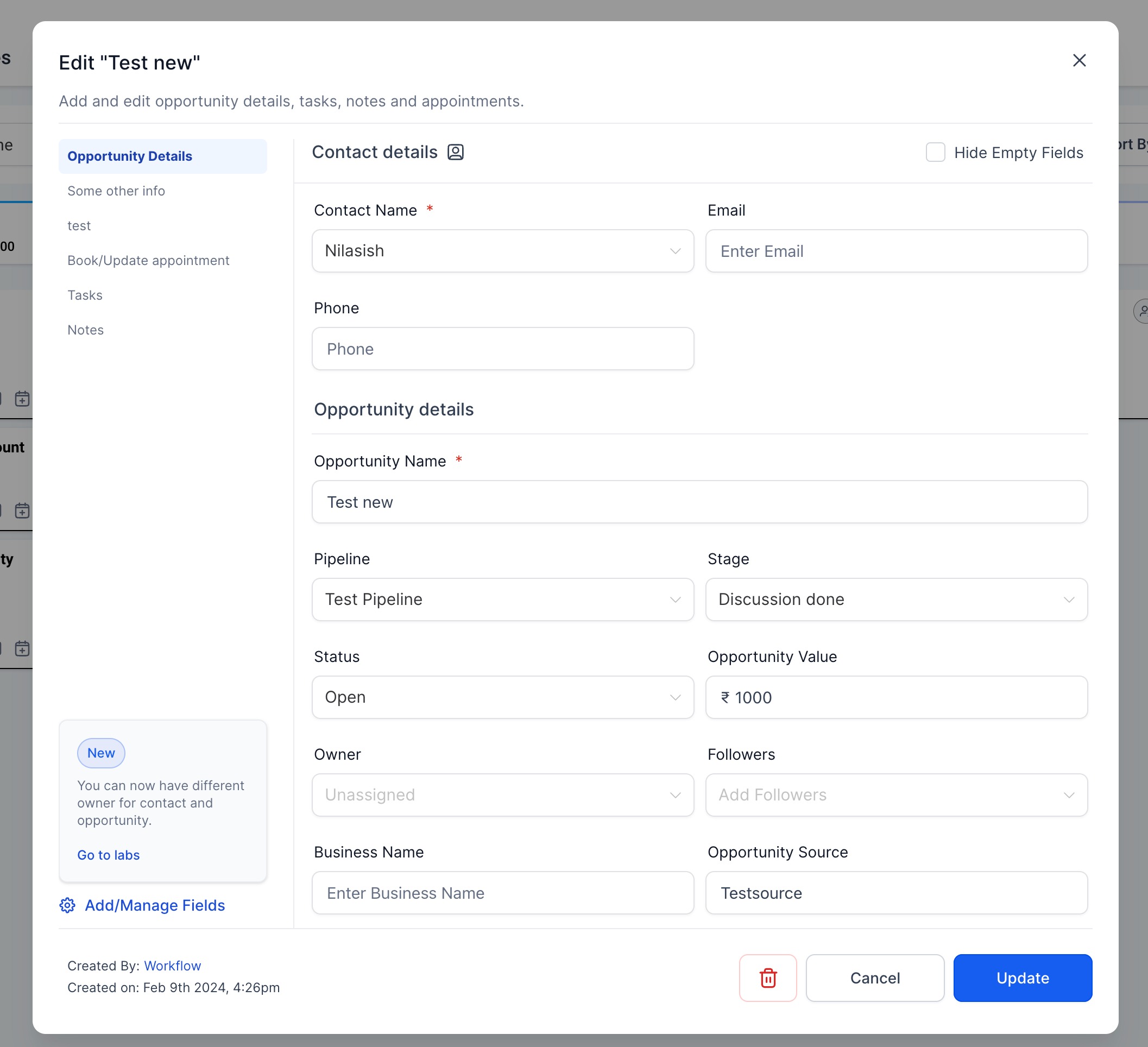The height and width of the screenshot is (1047, 1148).
Task: Close the edit dialog with the X icon
Action: 1079,60
